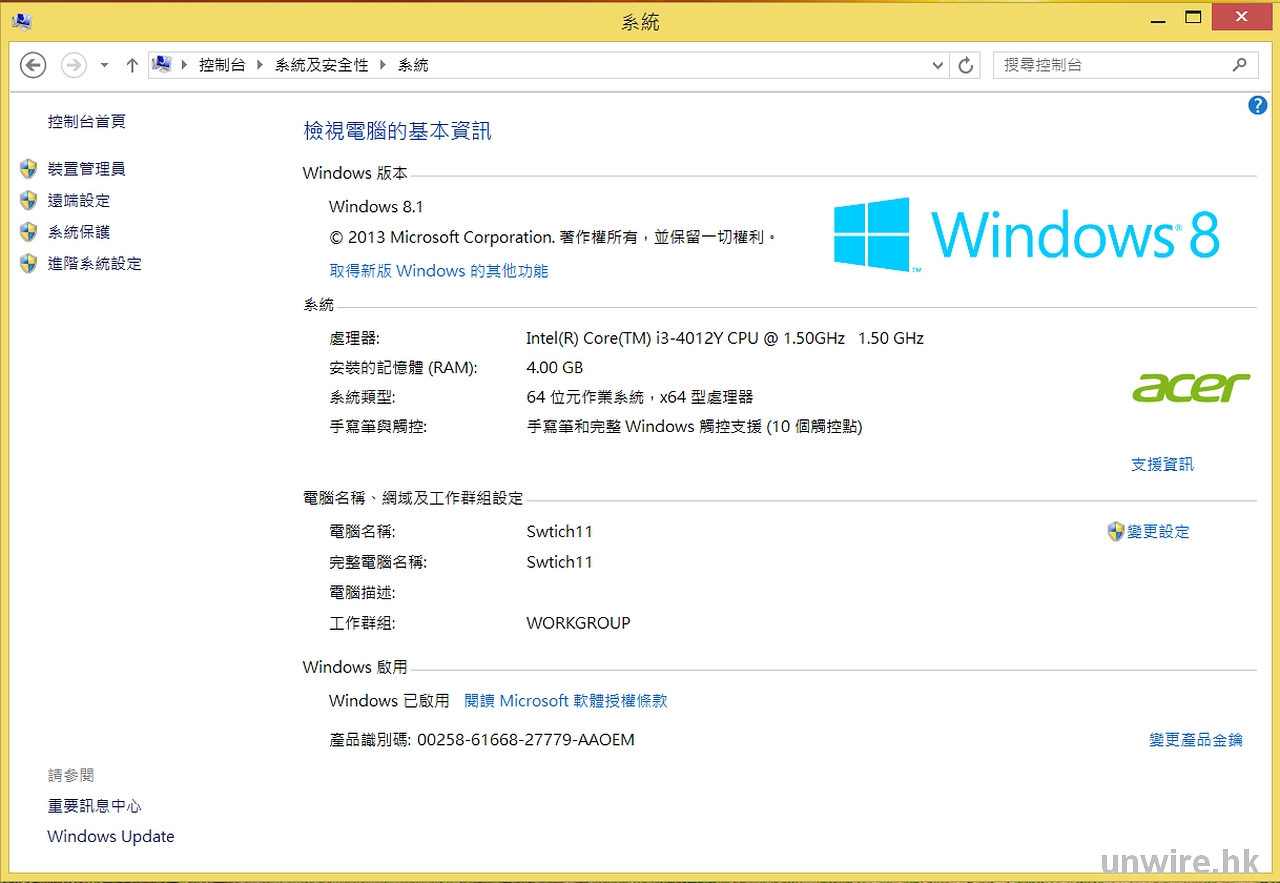The width and height of the screenshot is (1280, 883).
Task: Open the 變更產品金鑰 link
Action: pos(1195,740)
